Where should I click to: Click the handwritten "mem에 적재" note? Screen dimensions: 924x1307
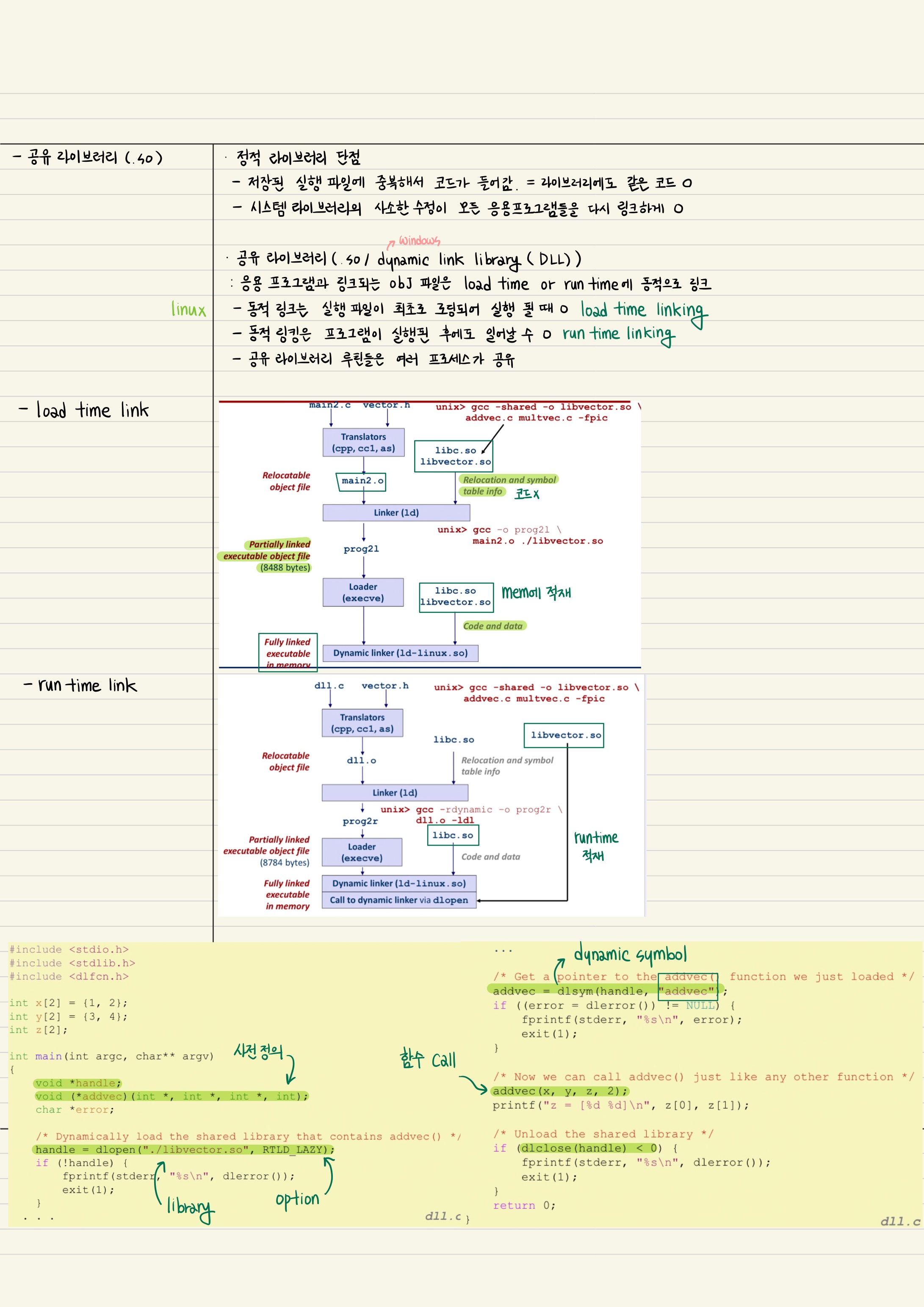[536, 593]
